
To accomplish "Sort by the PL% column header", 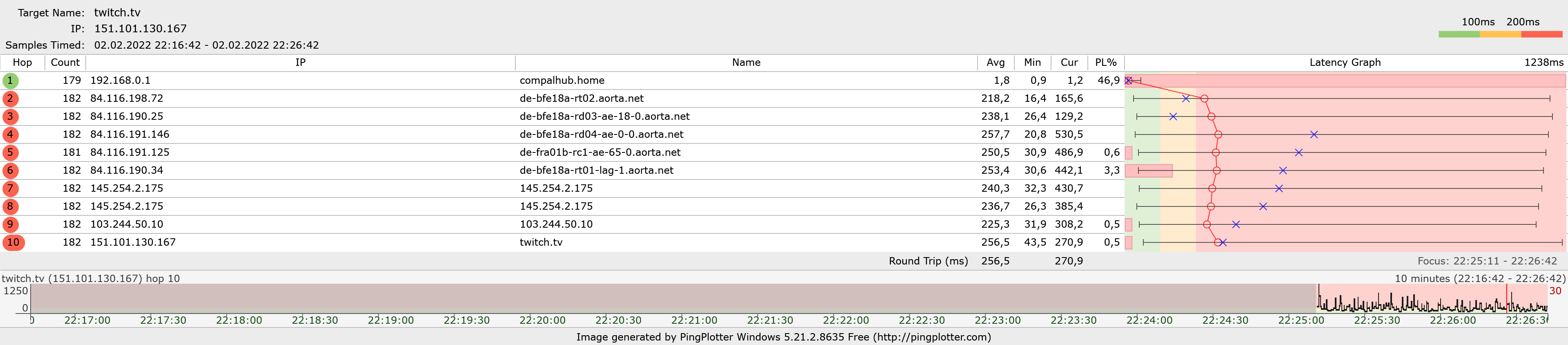I will 1105,63.
